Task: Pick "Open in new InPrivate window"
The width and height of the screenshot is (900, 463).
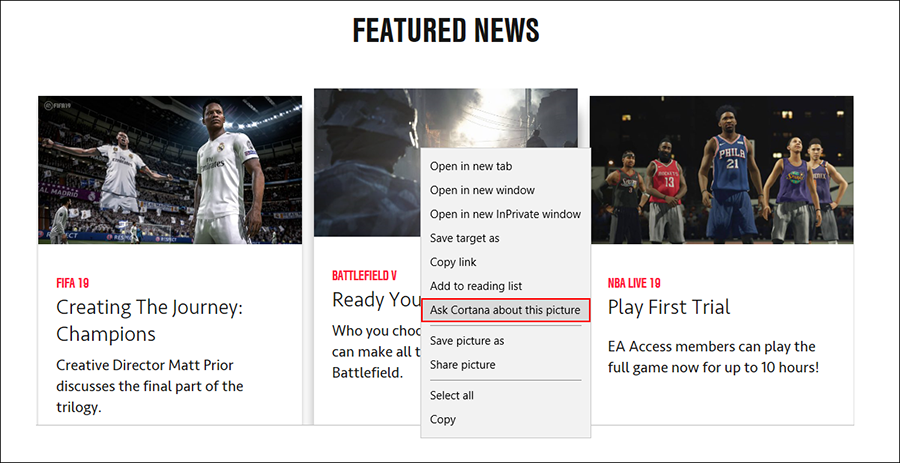Action: (505, 214)
